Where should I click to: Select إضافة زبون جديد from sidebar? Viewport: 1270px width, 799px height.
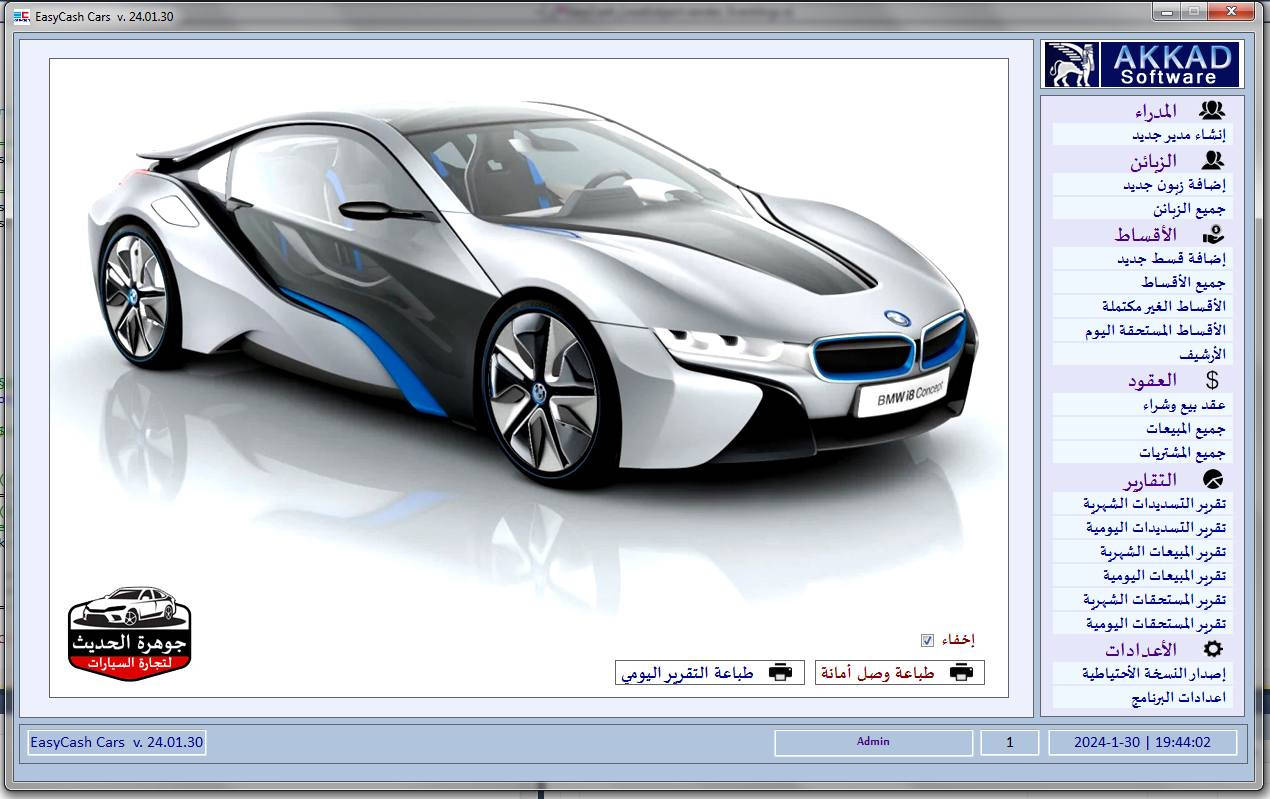point(1174,185)
